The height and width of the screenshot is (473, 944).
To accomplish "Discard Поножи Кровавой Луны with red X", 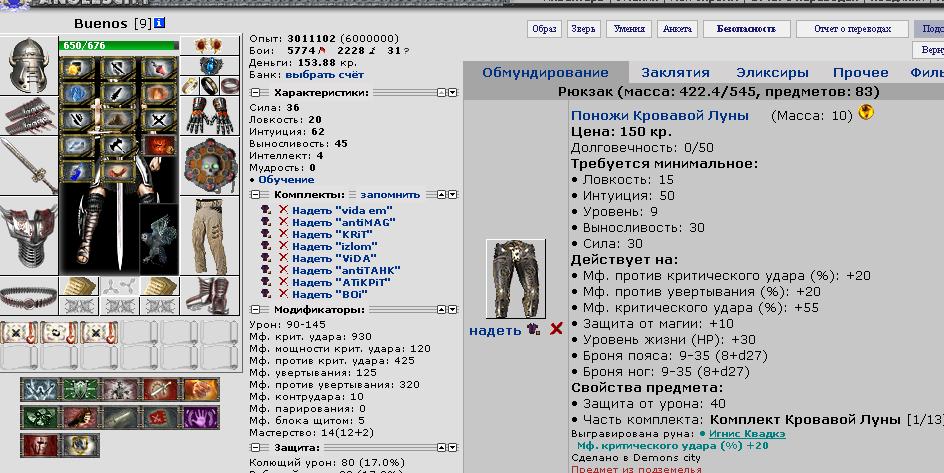I will (x=556, y=329).
